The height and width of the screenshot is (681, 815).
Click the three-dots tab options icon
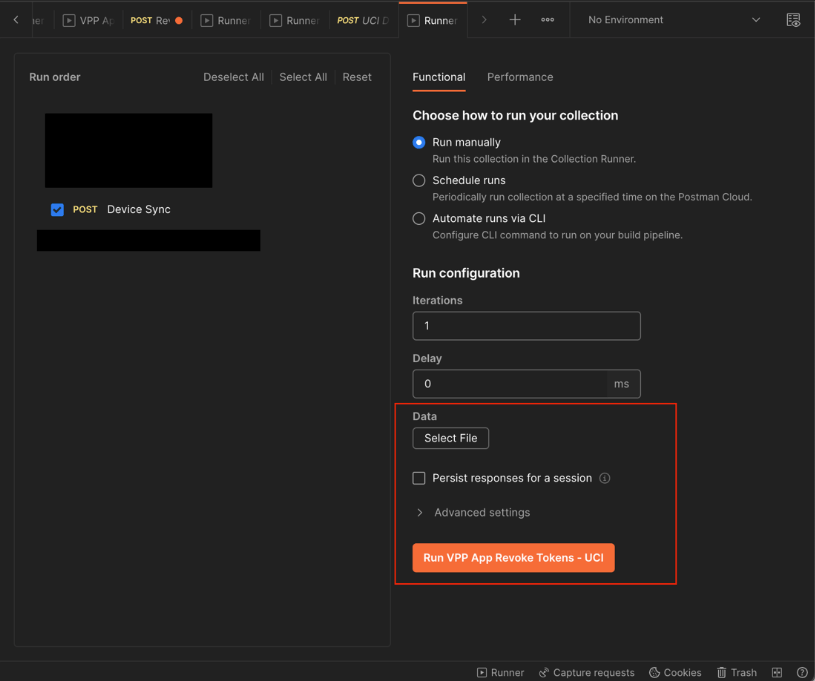point(547,20)
